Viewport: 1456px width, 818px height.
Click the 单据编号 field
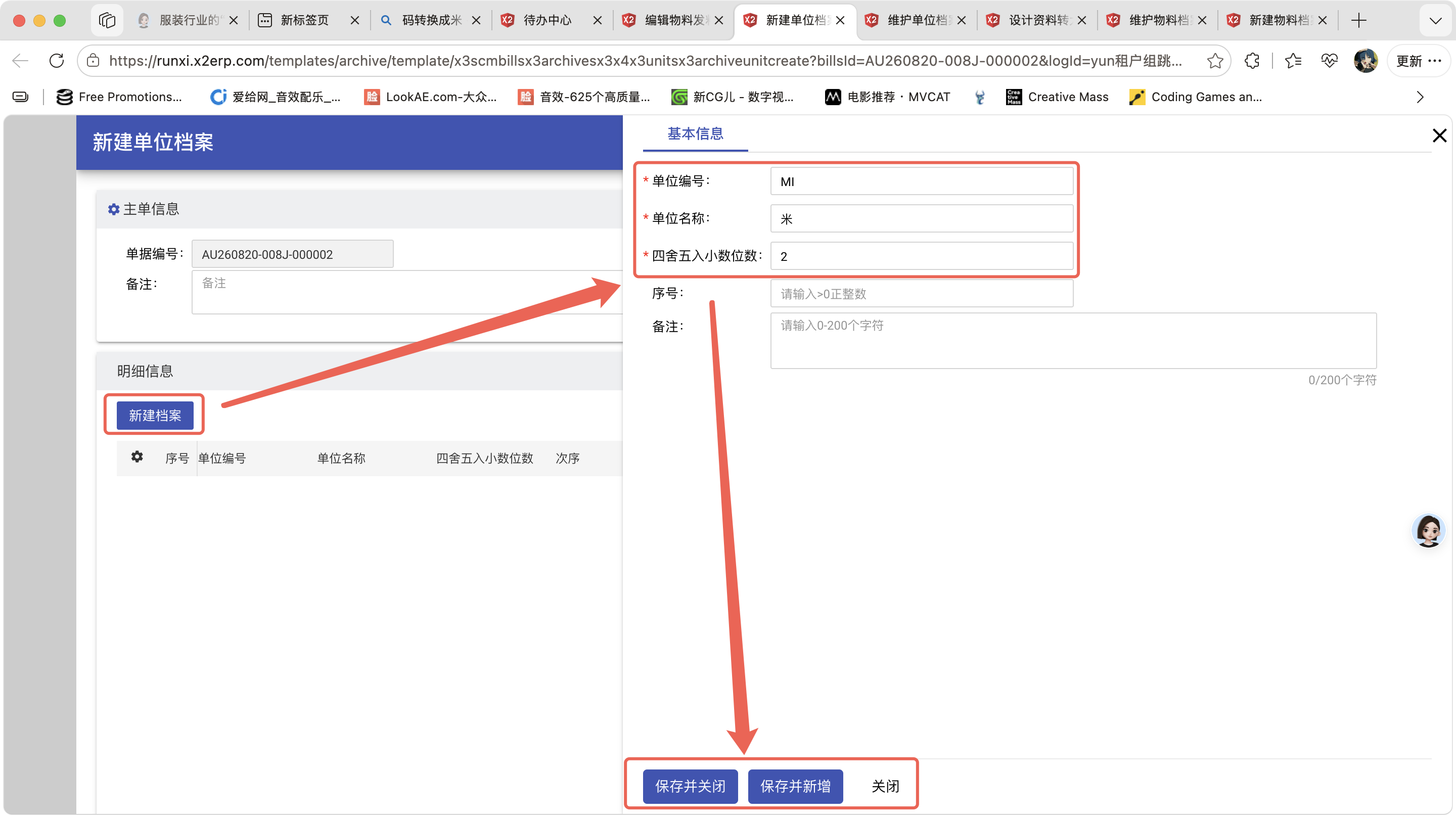pos(292,254)
